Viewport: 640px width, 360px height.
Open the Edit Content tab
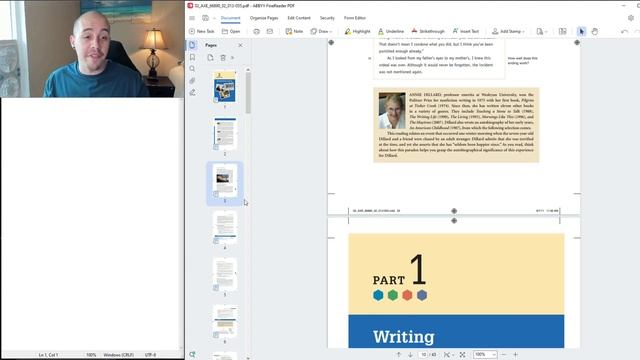299,18
